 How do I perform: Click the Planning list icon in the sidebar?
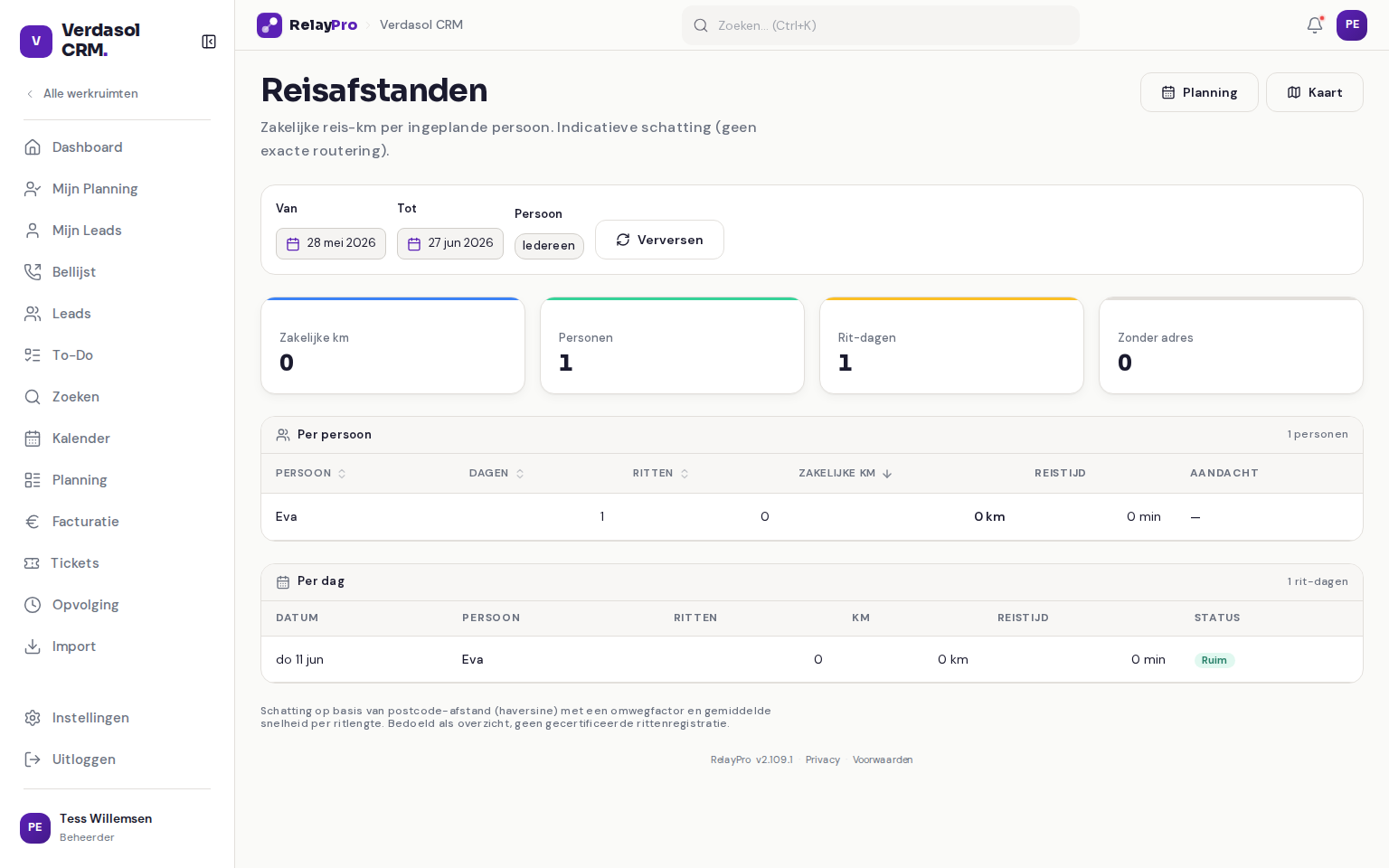(x=33, y=480)
